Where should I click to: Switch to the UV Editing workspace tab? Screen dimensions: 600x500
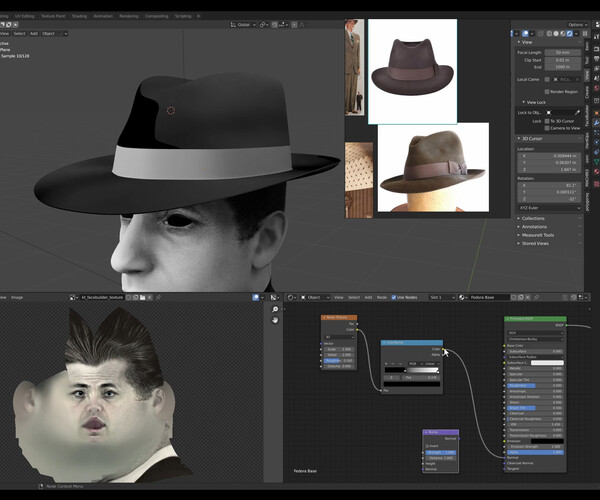click(24, 16)
